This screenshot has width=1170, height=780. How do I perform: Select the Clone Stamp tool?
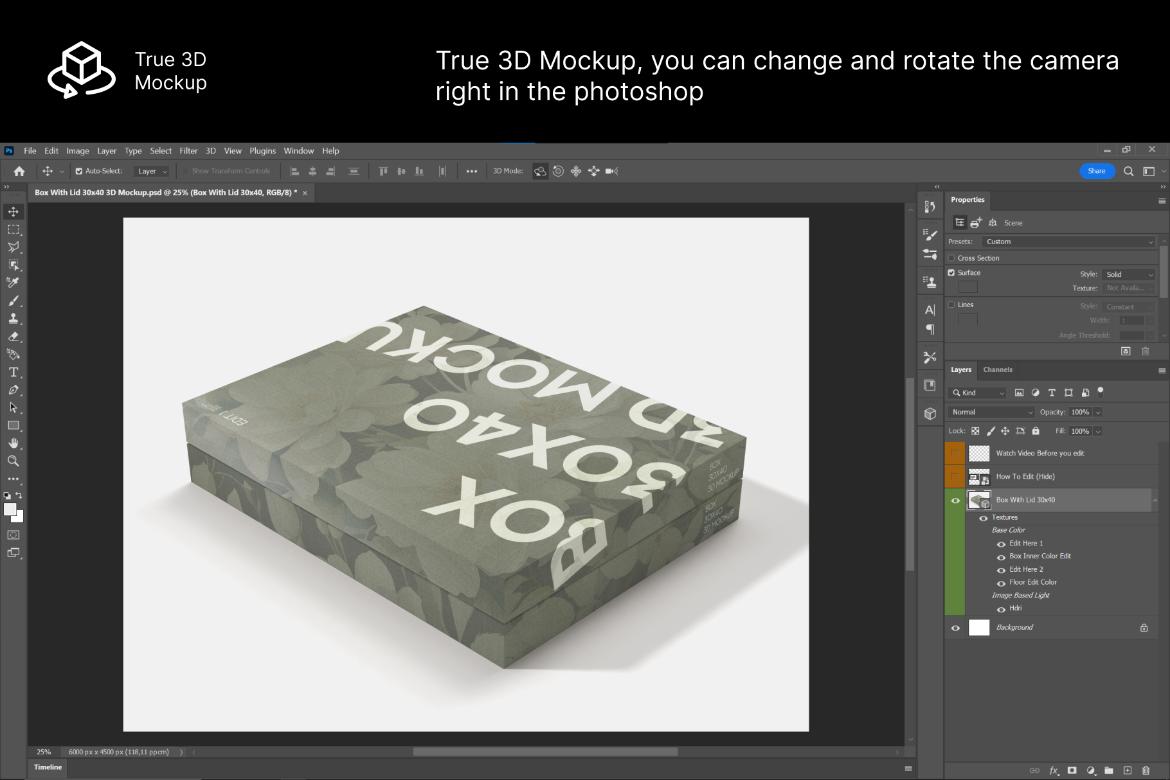[13, 319]
